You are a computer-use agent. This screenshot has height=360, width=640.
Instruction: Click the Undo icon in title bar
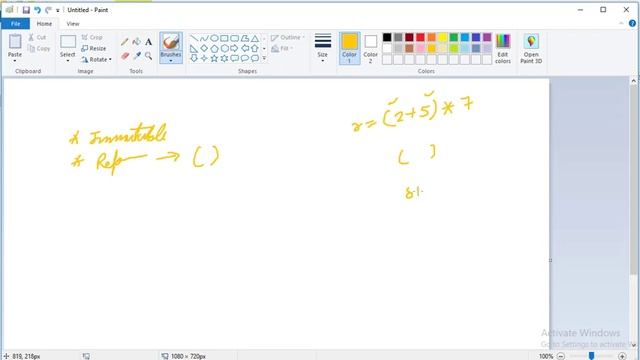point(38,10)
